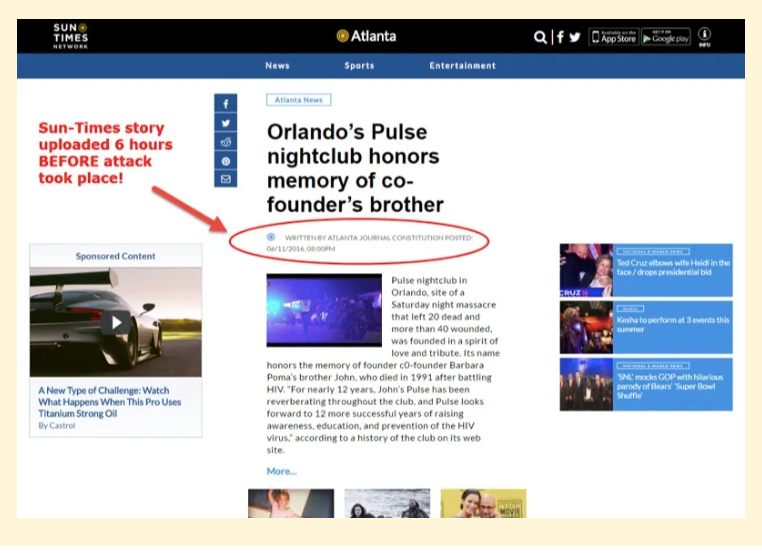Screen dimensions: 762x553
Task: Open the Sports menu
Action: 360,66
